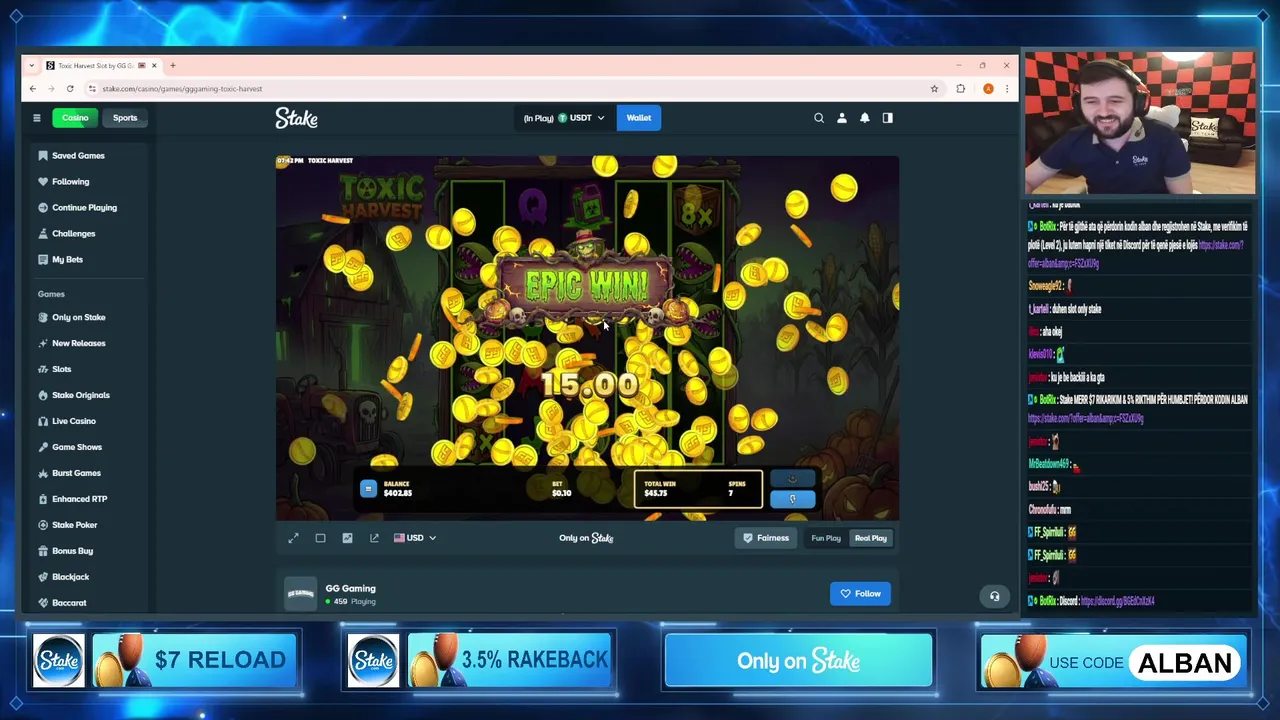This screenshot has width=1280, height=720.
Task: Click the New Releases sidebar icon
Action: [x=43, y=343]
